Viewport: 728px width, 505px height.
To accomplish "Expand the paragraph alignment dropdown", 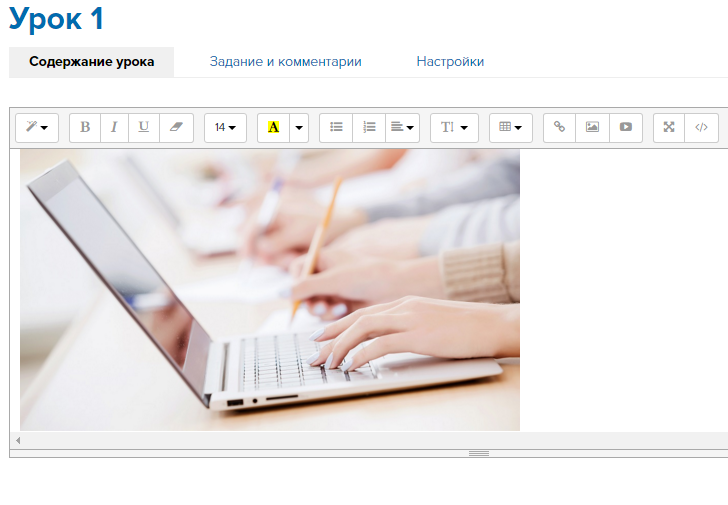I will pos(402,127).
